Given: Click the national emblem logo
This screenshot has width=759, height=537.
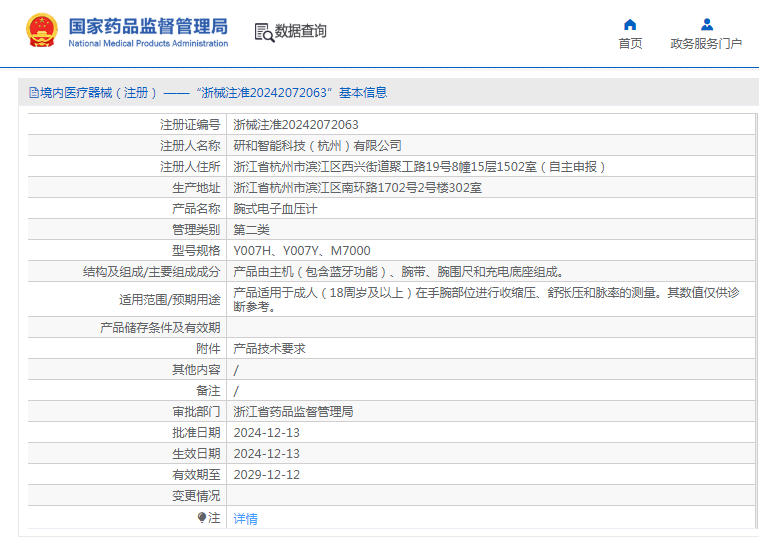Looking at the screenshot, I should point(42,31).
